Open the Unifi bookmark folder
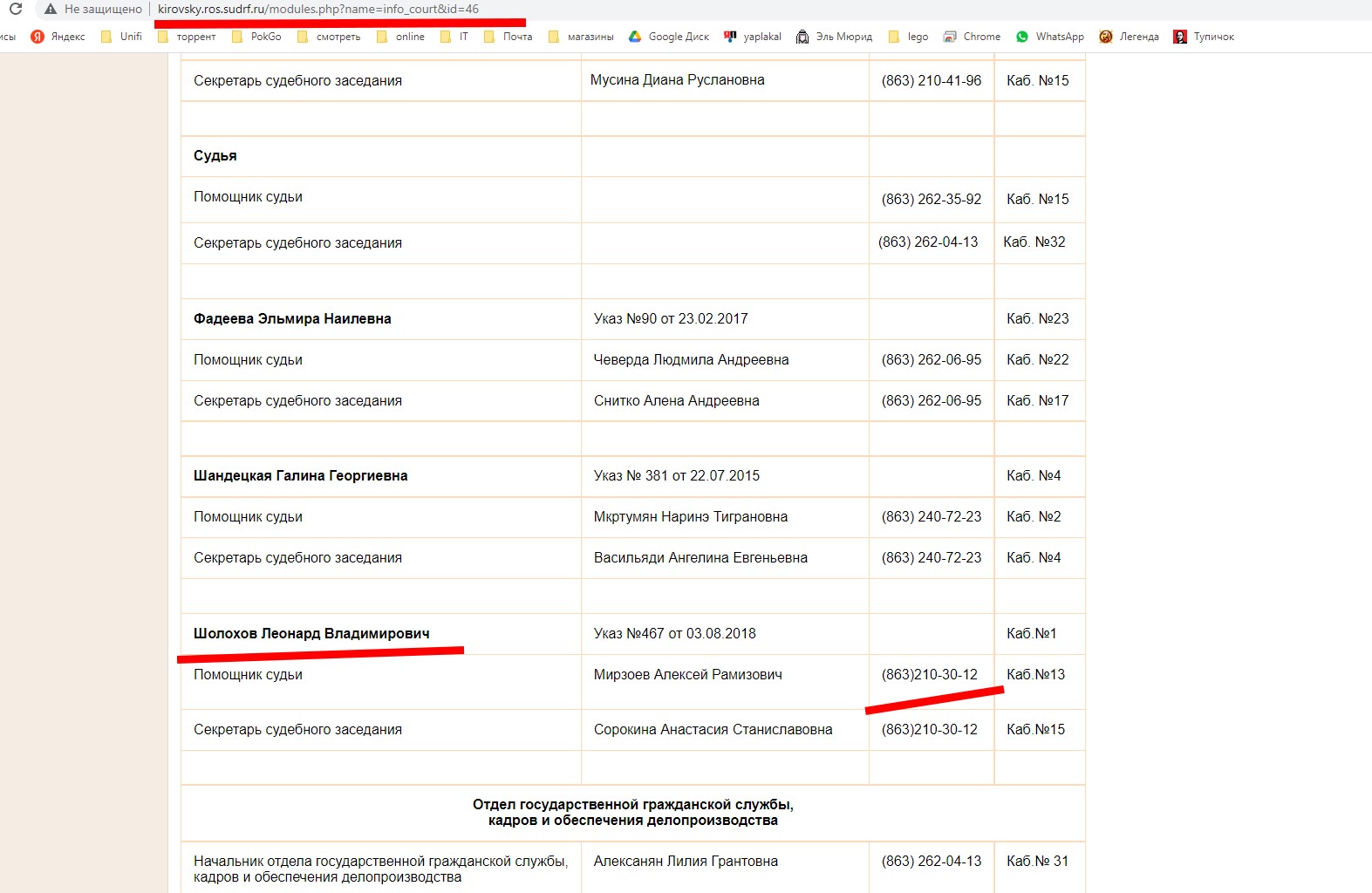This screenshot has height=893, width=1372. (x=121, y=37)
